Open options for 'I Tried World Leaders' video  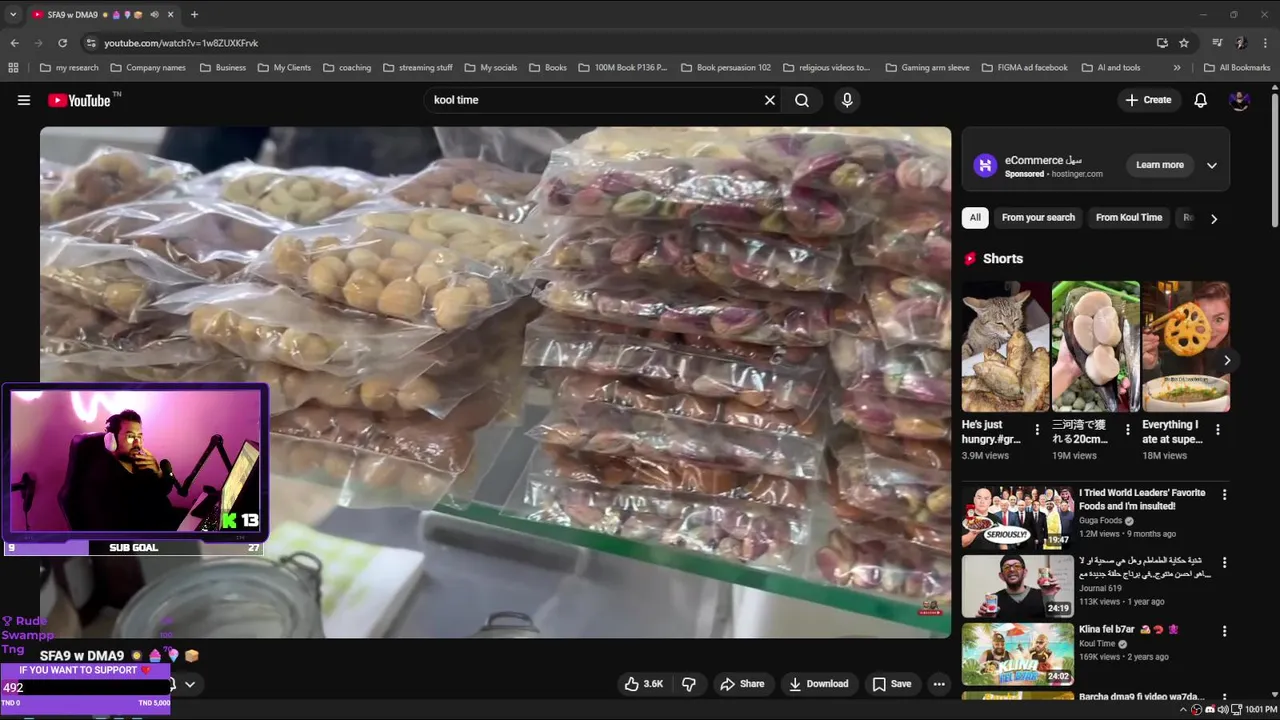(x=1224, y=494)
